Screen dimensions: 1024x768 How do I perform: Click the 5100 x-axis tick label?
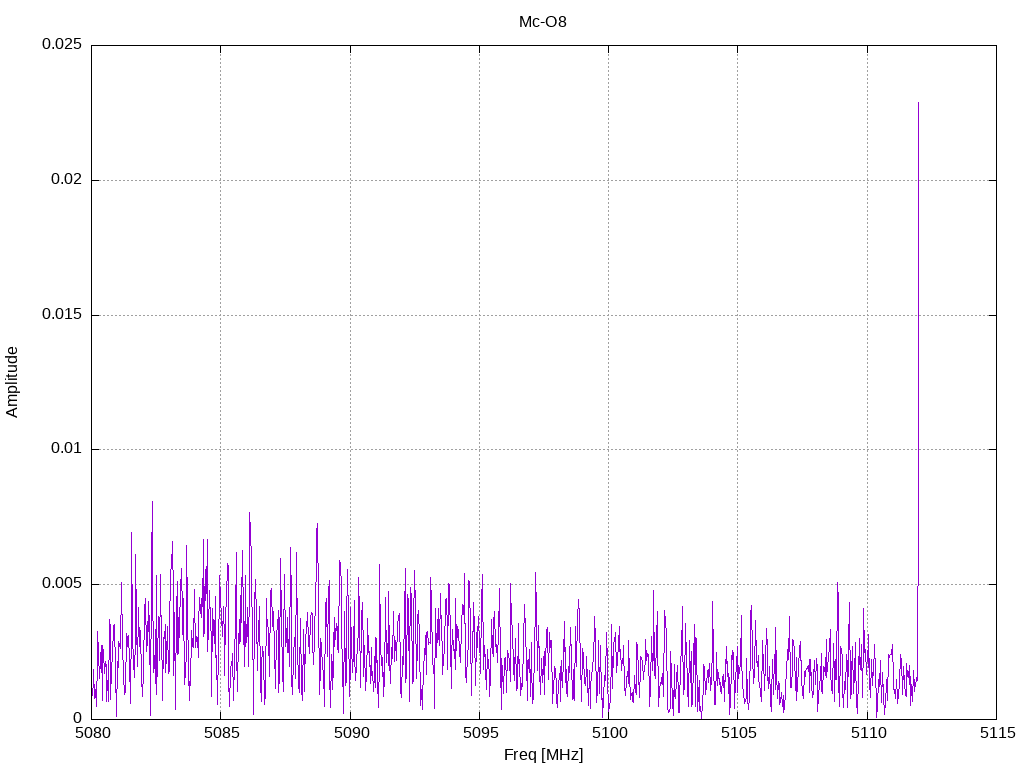[x=608, y=734]
